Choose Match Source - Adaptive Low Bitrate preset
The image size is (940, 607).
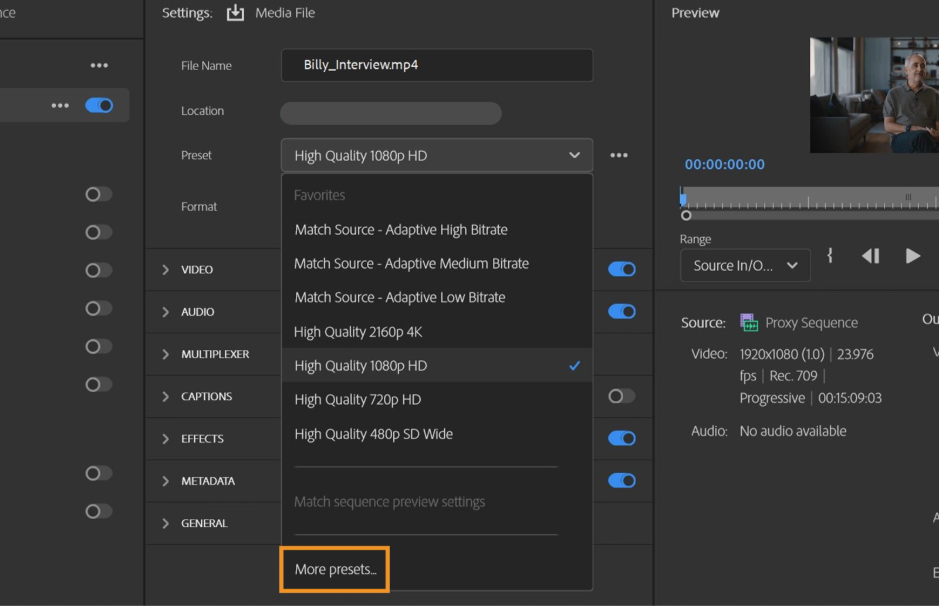click(x=436, y=297)
